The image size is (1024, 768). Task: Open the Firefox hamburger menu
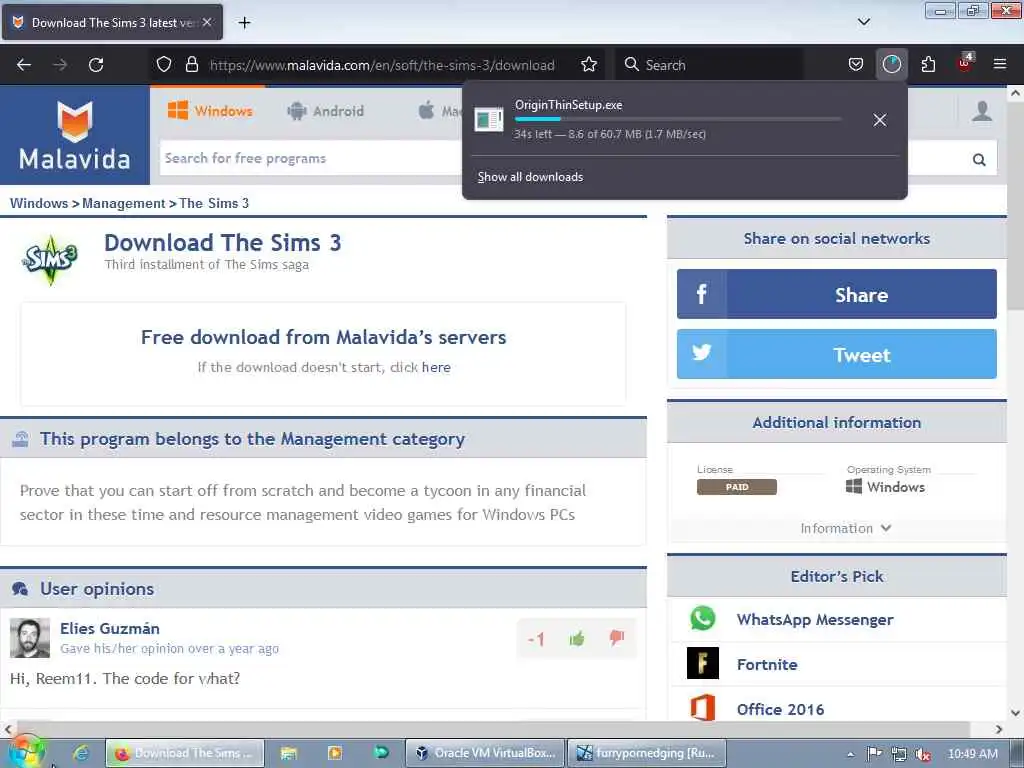(1000, 65)
